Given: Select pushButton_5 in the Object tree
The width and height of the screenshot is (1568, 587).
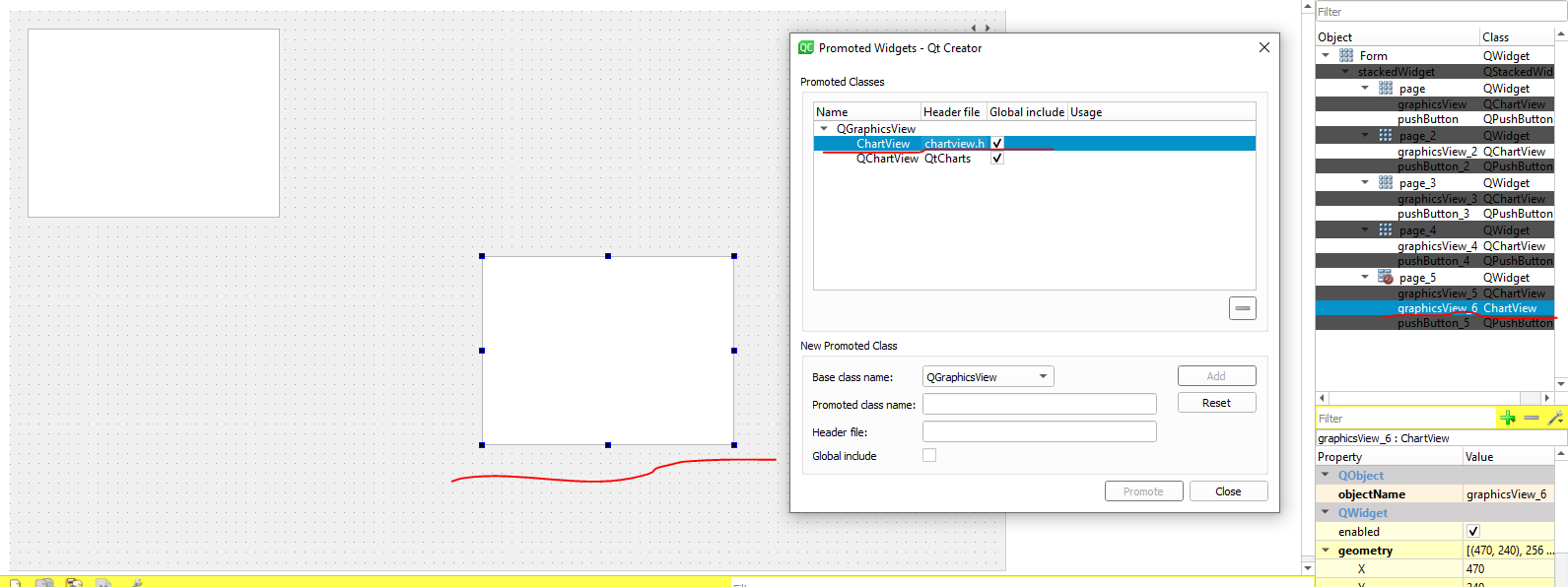Looking at the screenshot, I should pyautogui.click(x=1435, y=323).
